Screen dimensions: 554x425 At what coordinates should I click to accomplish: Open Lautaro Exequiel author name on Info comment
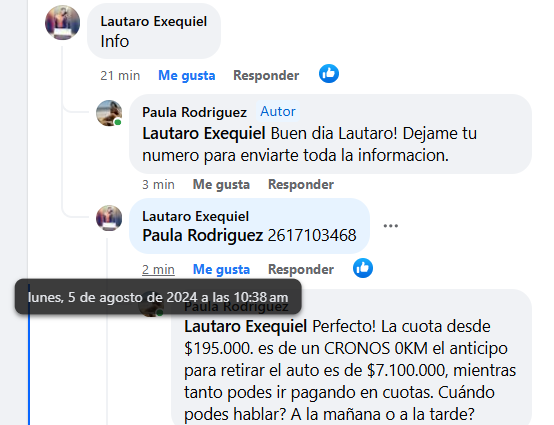154,22
